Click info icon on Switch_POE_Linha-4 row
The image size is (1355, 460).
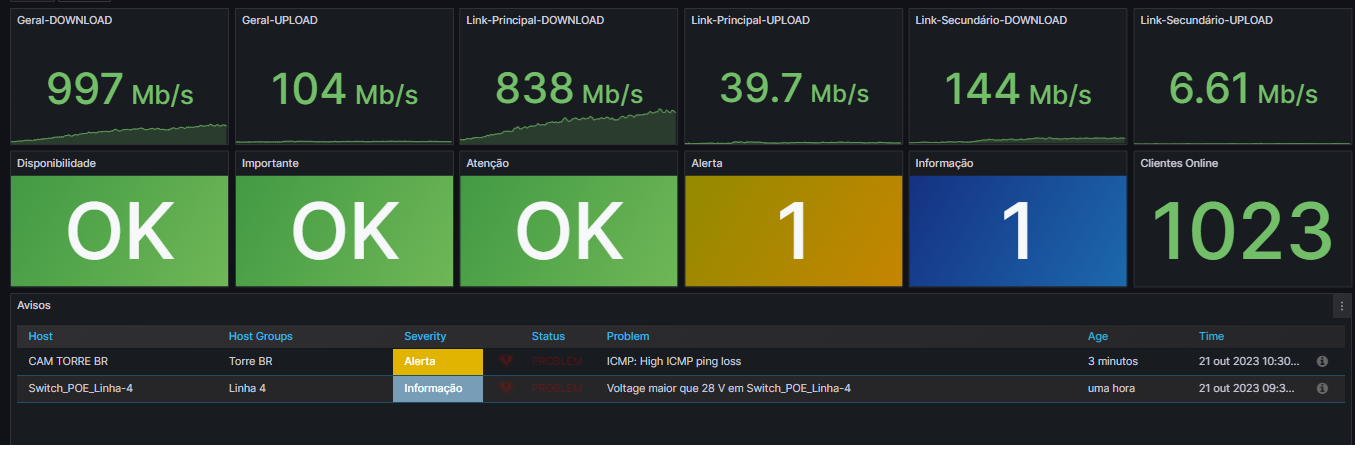pyautogui.click(x=1322, y=388)
